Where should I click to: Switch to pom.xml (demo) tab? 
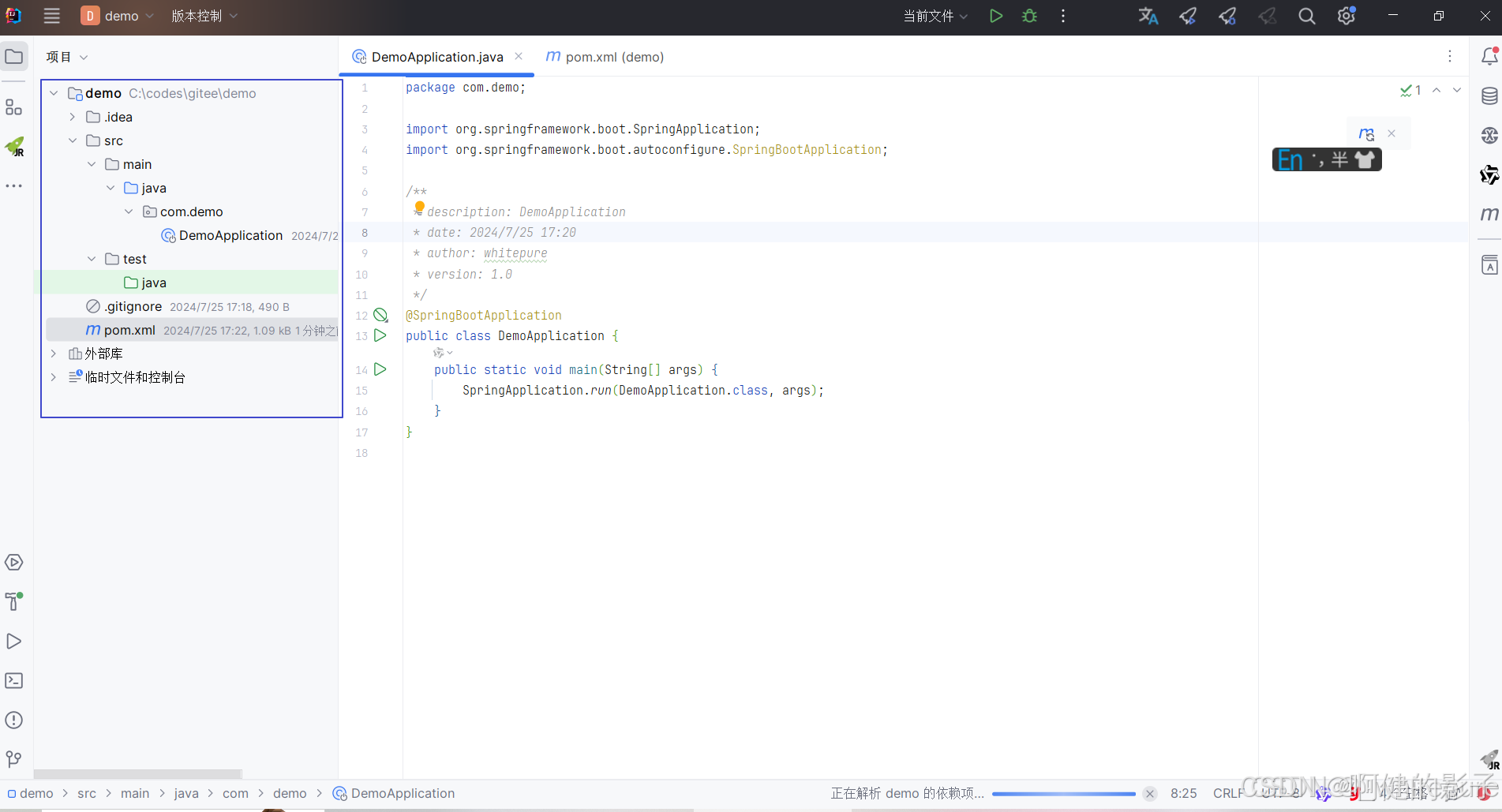coord(605,57)
